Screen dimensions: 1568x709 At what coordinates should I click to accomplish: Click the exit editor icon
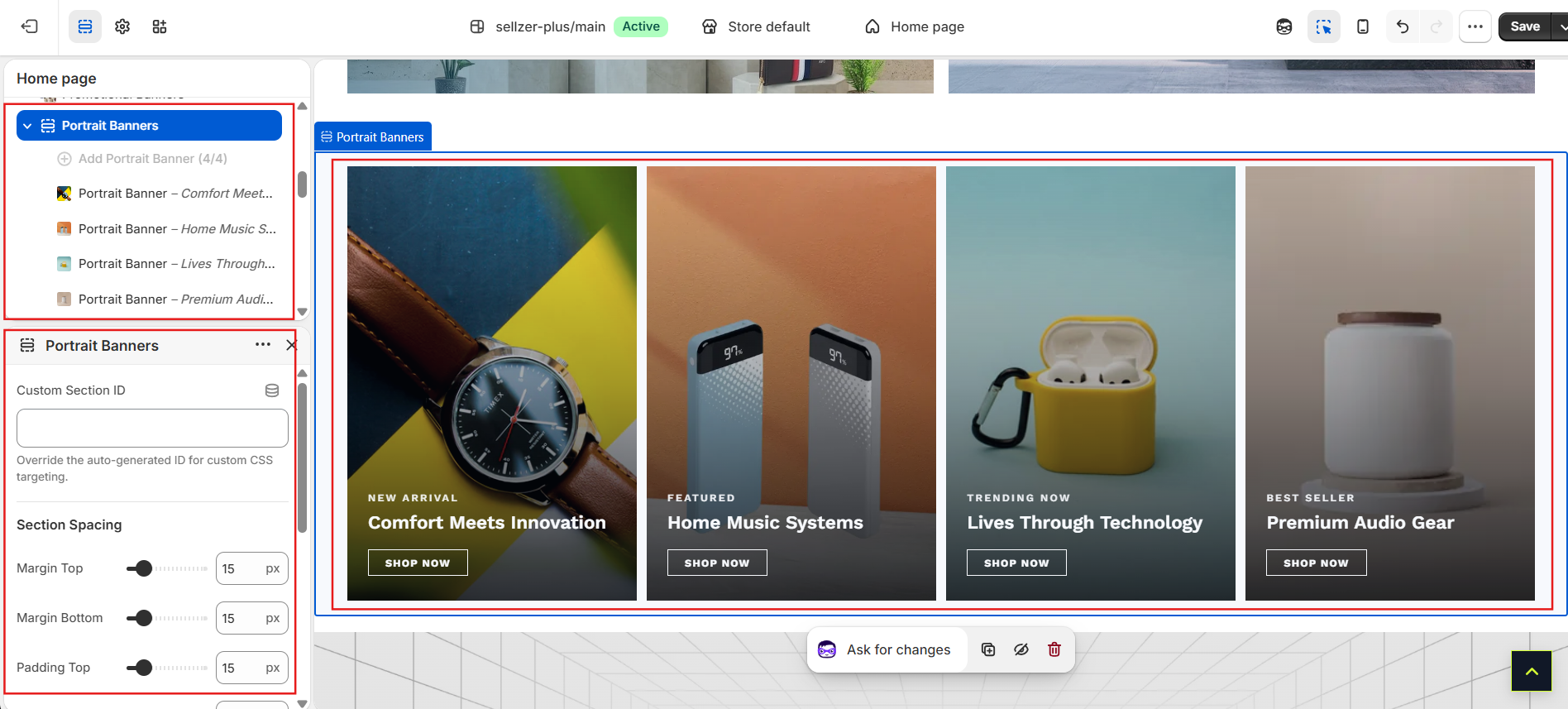click(30, 26)
